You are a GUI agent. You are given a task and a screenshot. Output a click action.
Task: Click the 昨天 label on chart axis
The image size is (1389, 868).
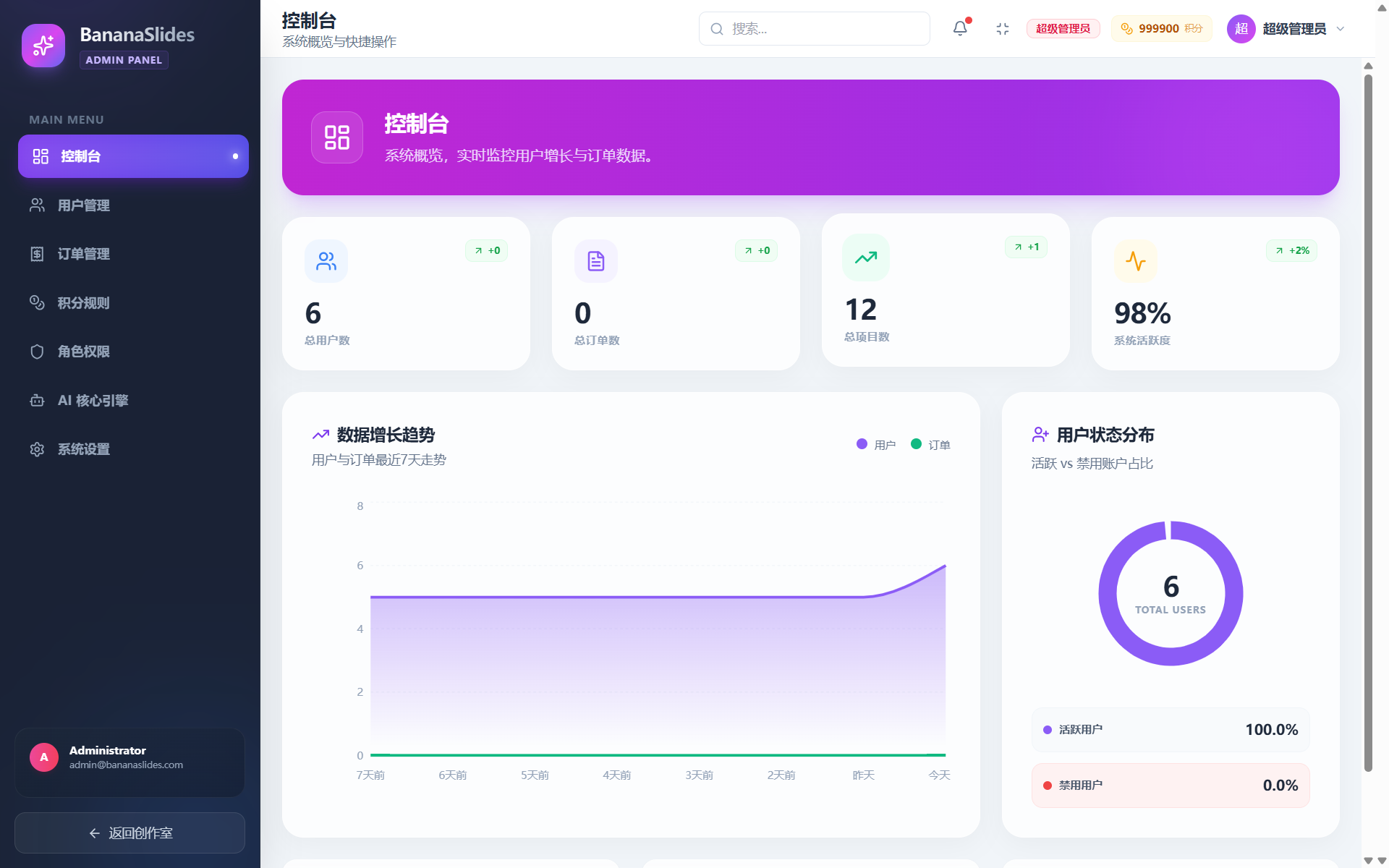pos(863,775)
